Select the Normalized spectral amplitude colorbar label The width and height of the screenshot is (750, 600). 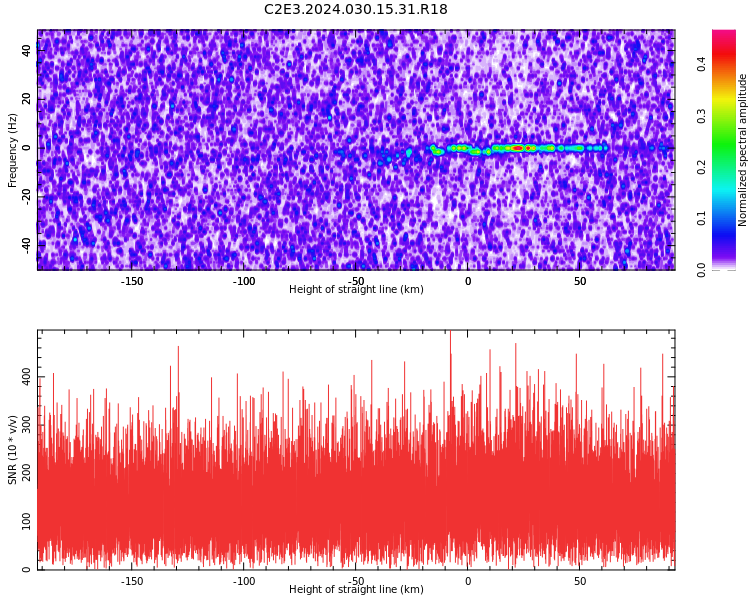coord(742,150)
